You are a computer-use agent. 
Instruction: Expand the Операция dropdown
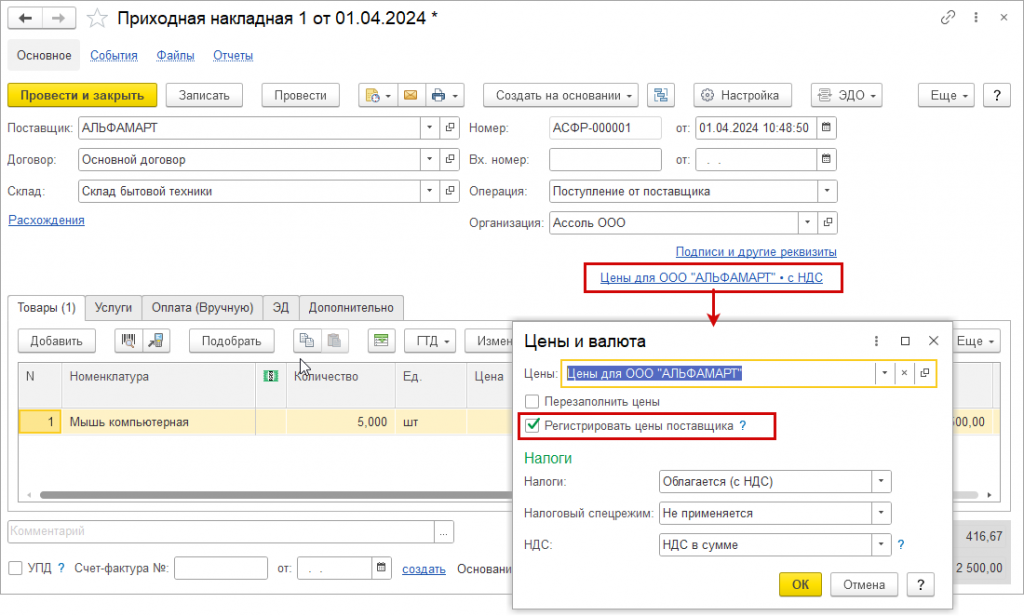[827, 191]
